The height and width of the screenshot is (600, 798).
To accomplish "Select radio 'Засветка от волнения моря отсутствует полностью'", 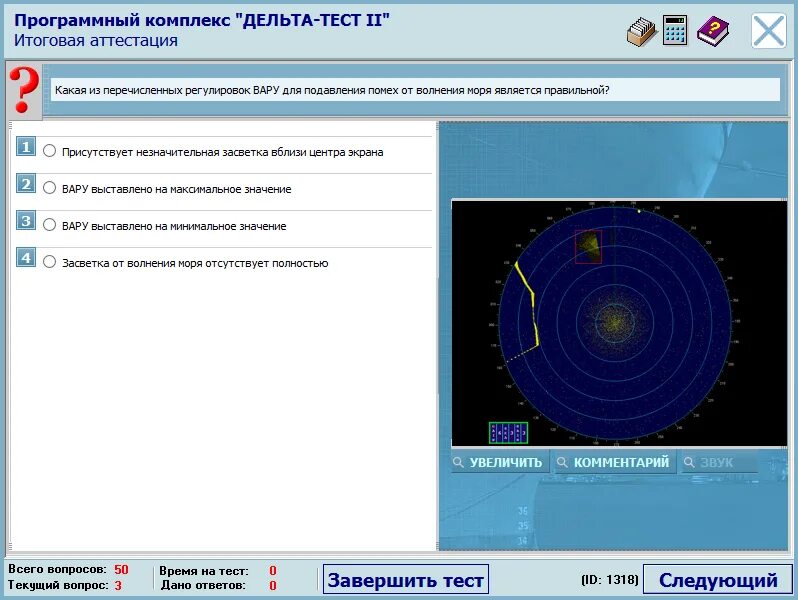I will click(49, 262).
